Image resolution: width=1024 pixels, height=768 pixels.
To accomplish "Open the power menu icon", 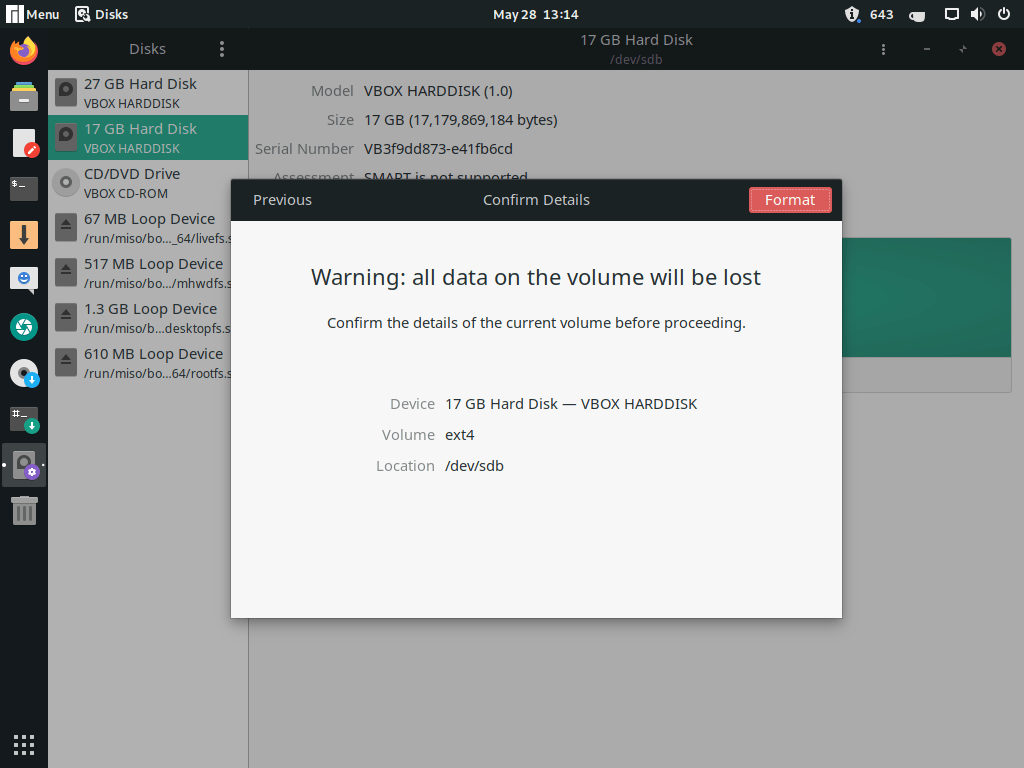I will (x=1004, y=14).
